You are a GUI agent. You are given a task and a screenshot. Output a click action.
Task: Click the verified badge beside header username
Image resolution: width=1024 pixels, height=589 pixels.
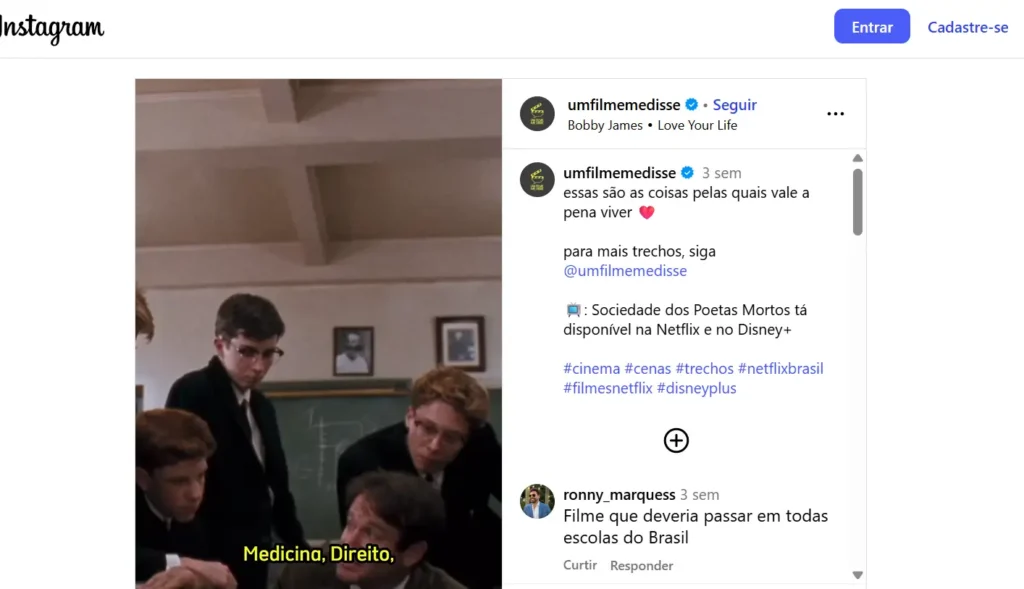[x=692, y=104]
